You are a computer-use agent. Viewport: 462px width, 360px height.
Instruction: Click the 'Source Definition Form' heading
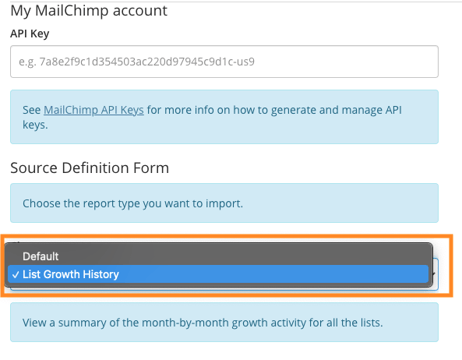coord(90,168)
